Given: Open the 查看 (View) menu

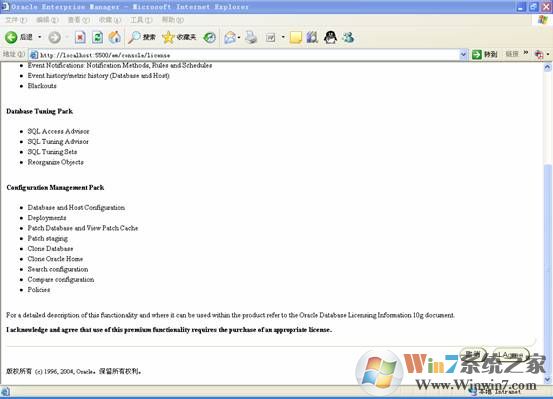Looking at the screenshot, I should click(x=79, y=20).
